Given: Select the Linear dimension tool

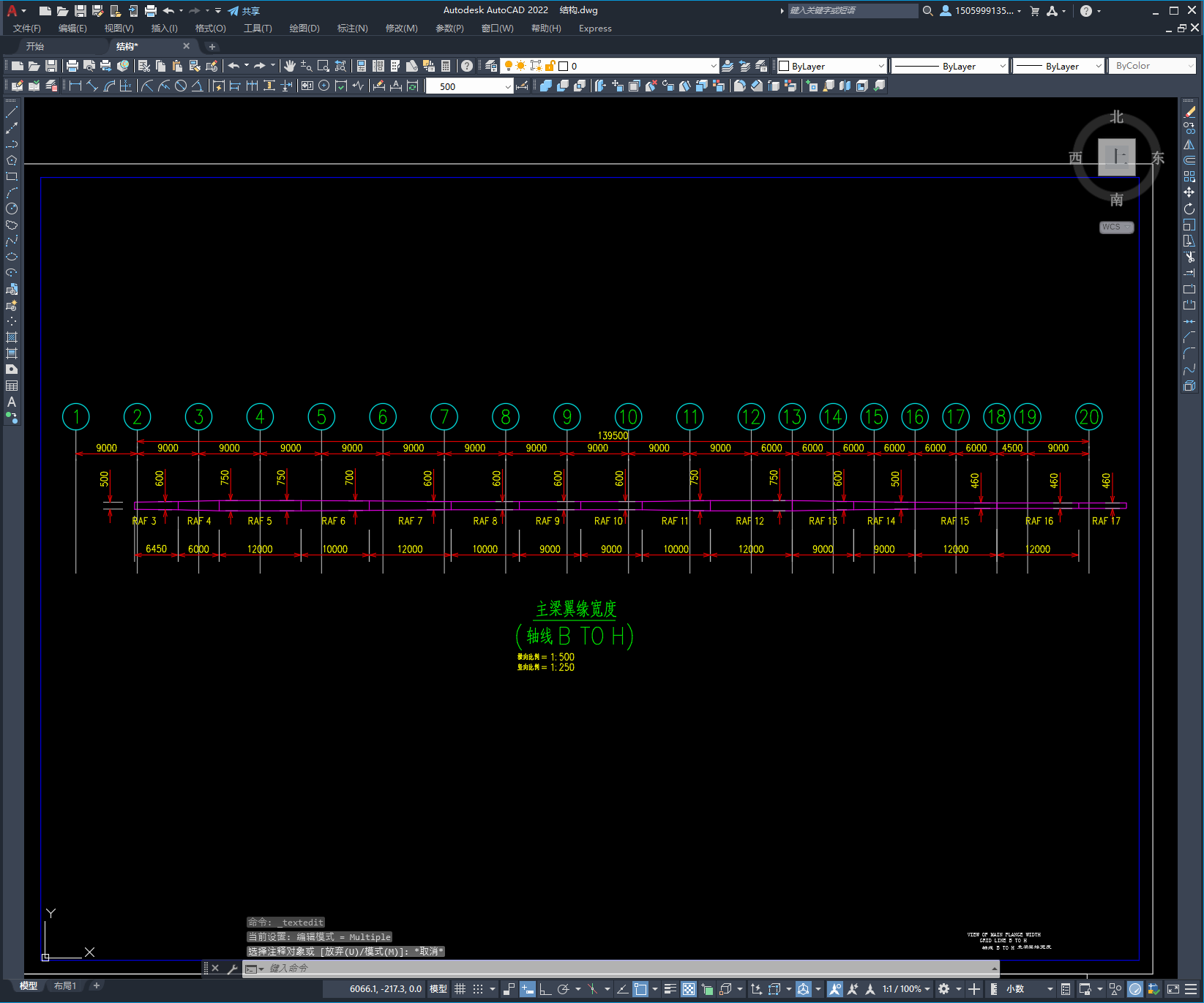Looking at the screenshot, I should click(75, 86).
